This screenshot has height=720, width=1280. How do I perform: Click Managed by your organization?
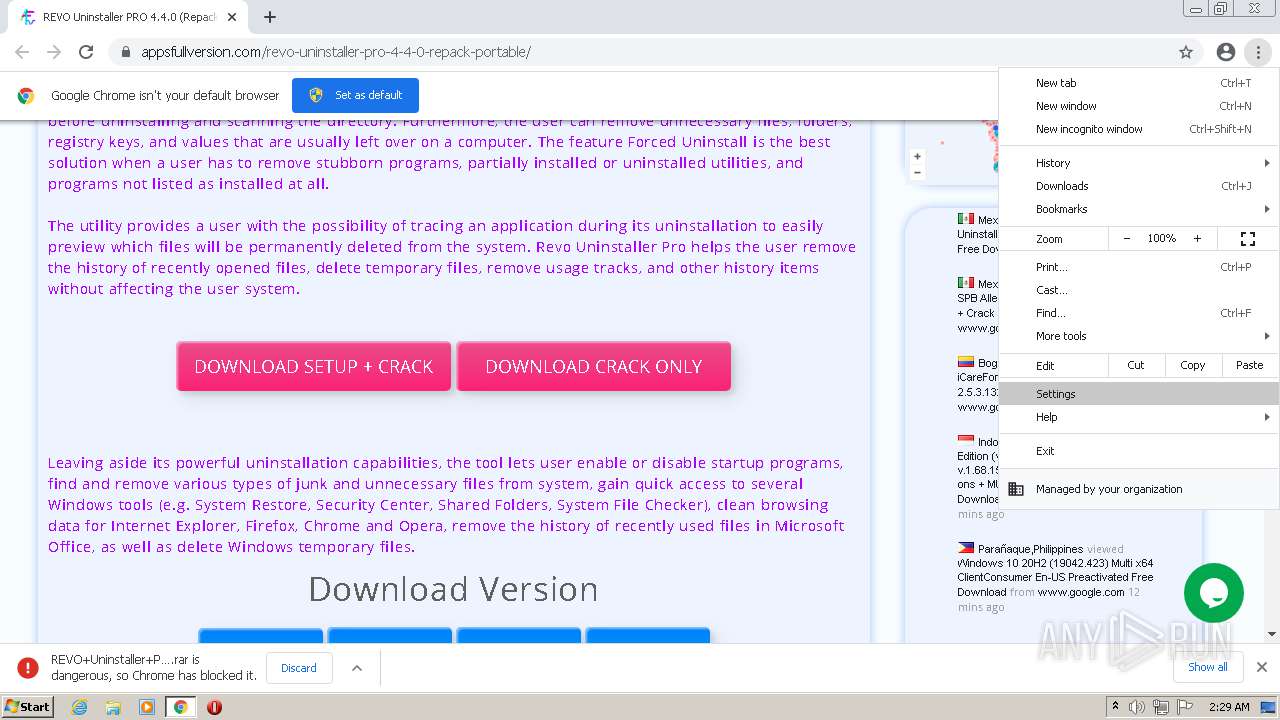(x=1139, y=489)
